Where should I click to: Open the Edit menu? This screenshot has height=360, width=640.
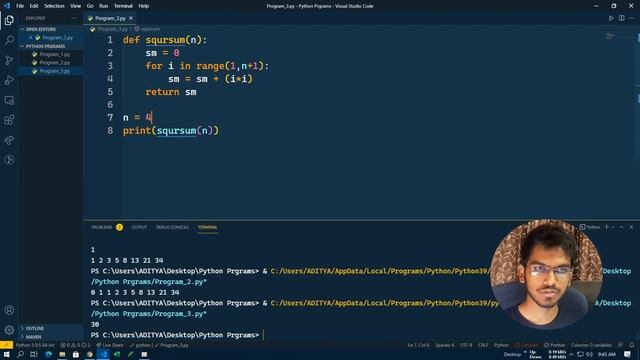34,6
